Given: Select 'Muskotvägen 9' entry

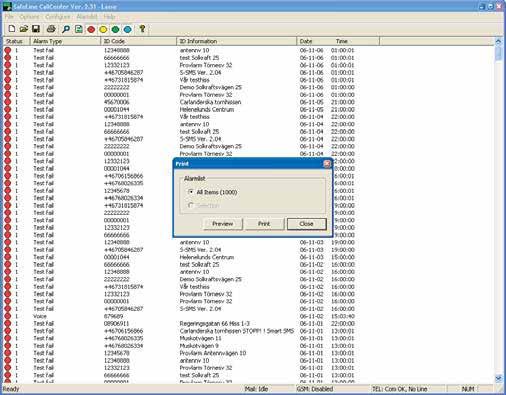Looking at the screenshot, I should point(199,346).
